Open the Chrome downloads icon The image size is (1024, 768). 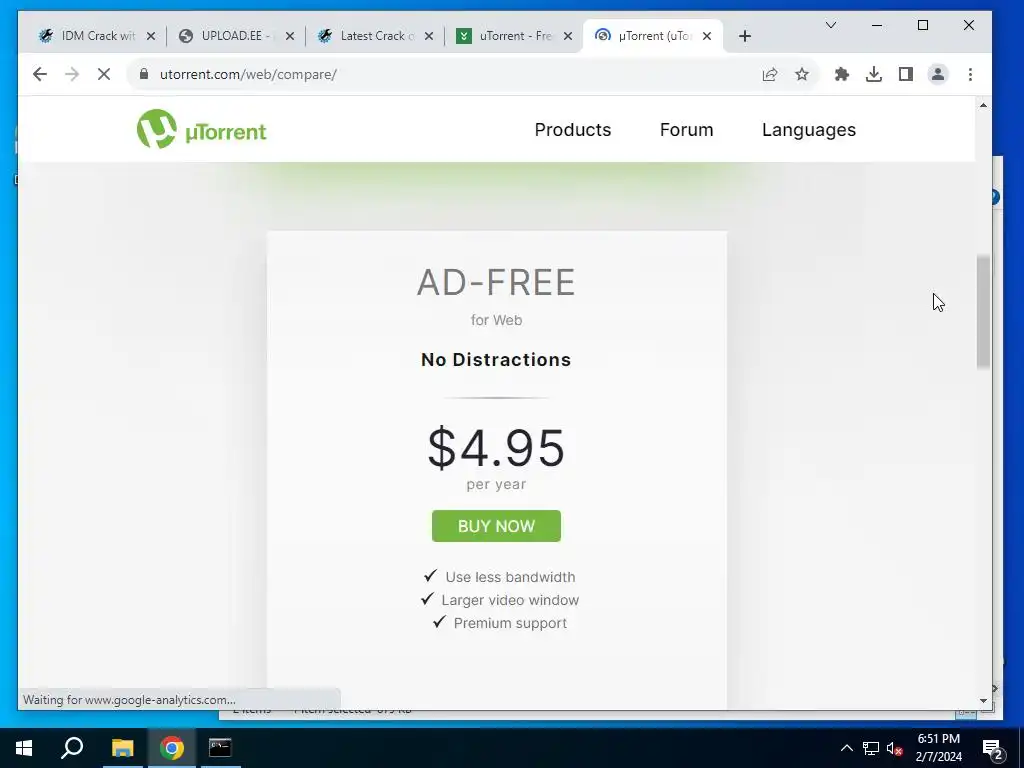click(x=874, y=74)
